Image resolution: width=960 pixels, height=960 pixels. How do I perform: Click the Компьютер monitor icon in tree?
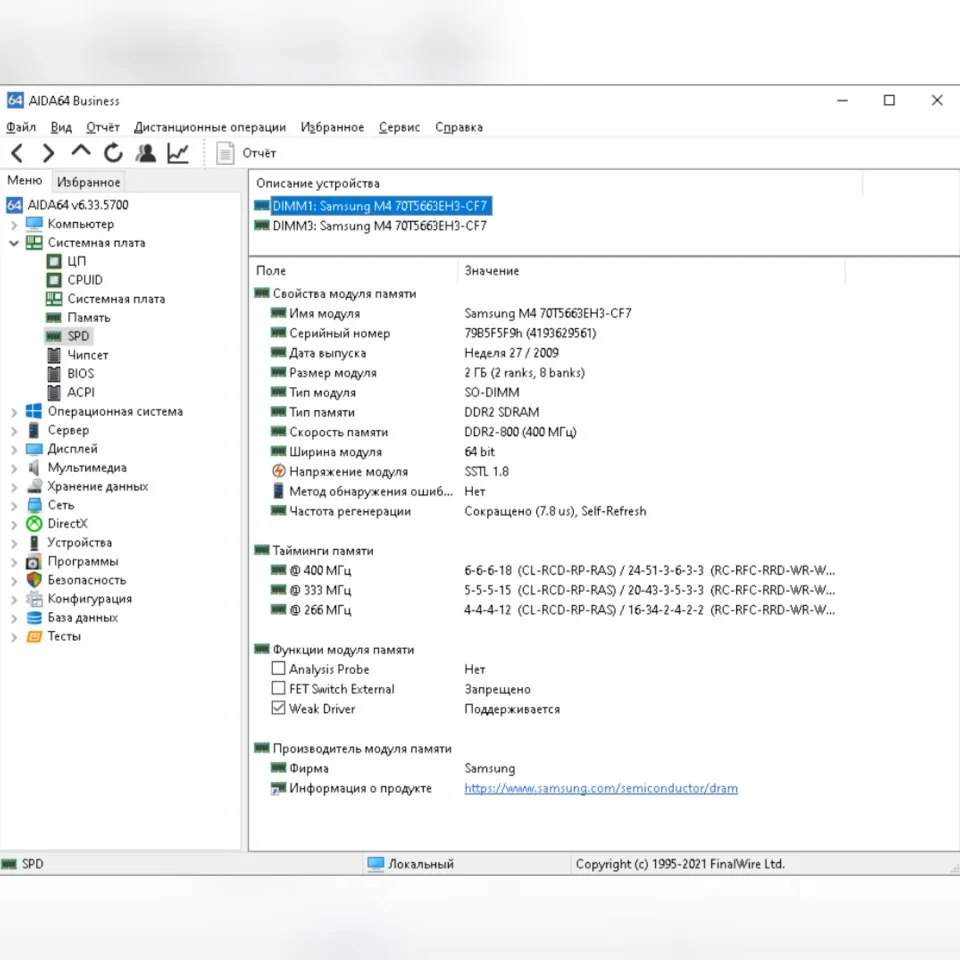[x=34, y=224]
